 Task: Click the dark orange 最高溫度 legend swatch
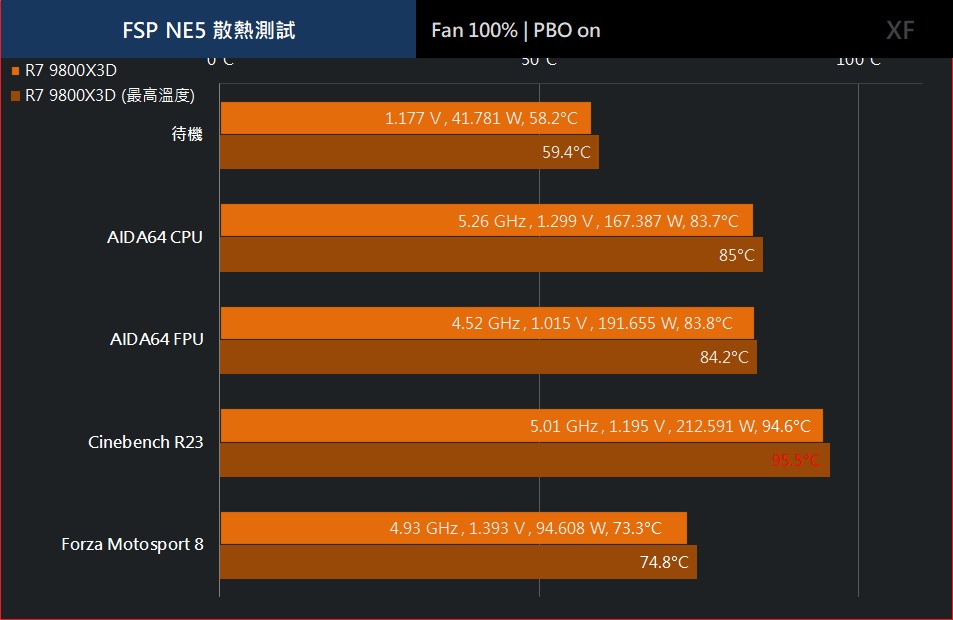point(16,95)
